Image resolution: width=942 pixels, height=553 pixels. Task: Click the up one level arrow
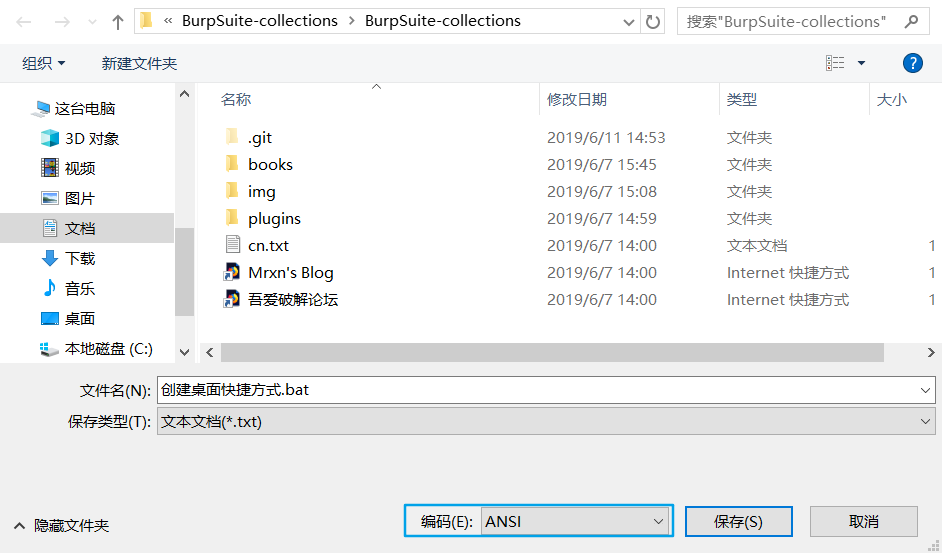118,22
